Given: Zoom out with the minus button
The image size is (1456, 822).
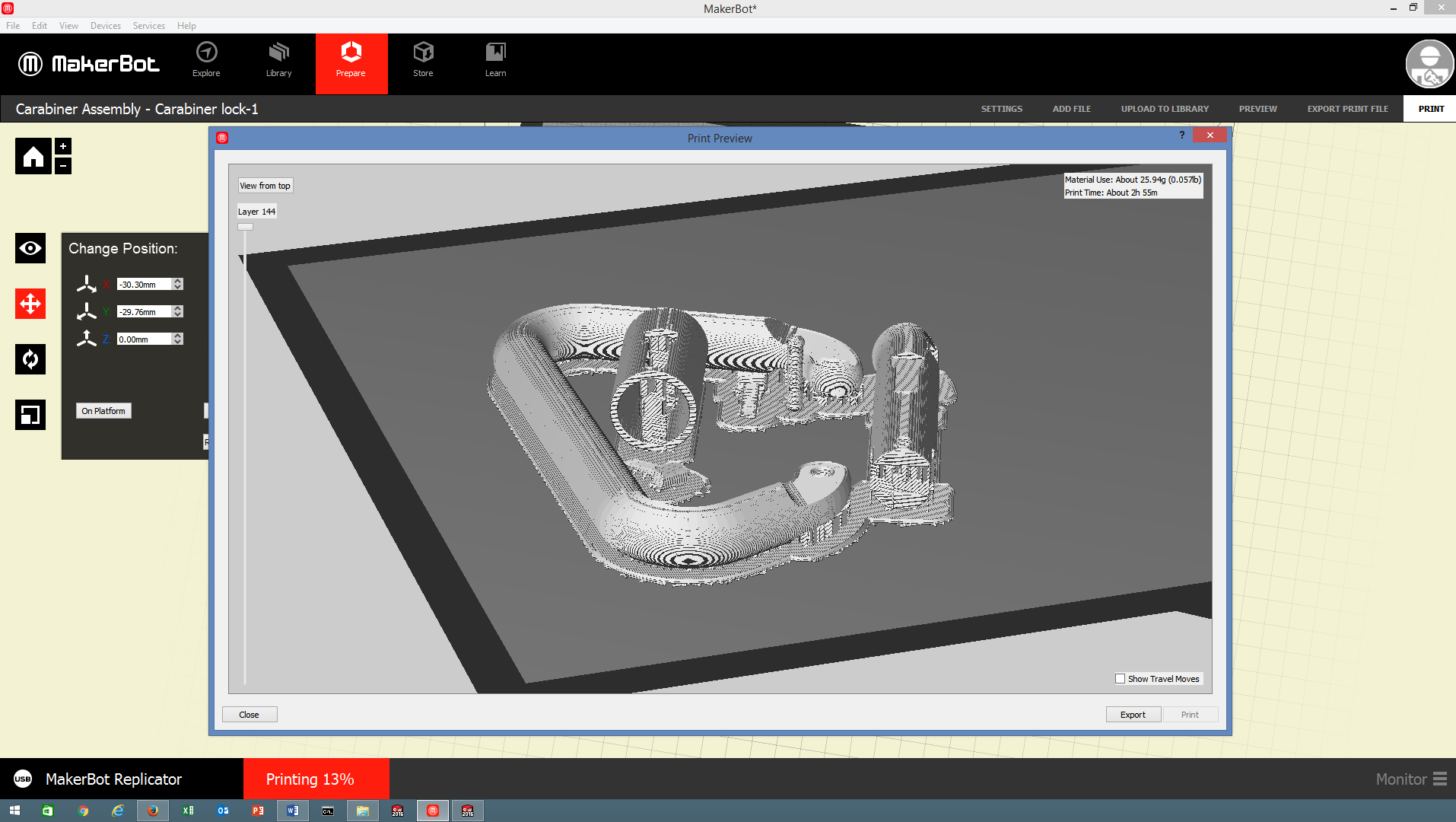Looking at the screenshot, I should click(63, 165).
